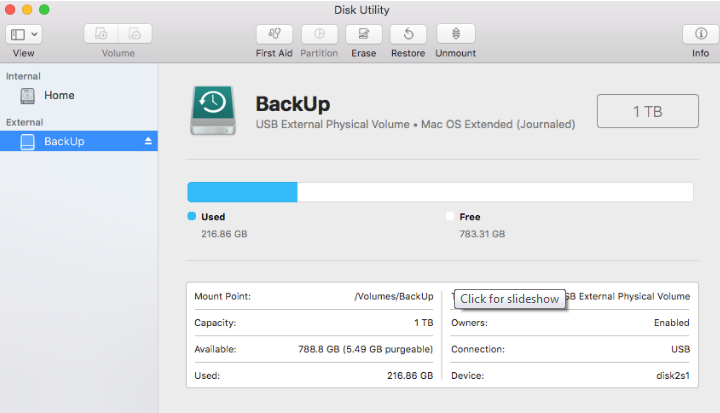
Task: Click the 1 TB capacity box
Action: click(x=647, y=111)
